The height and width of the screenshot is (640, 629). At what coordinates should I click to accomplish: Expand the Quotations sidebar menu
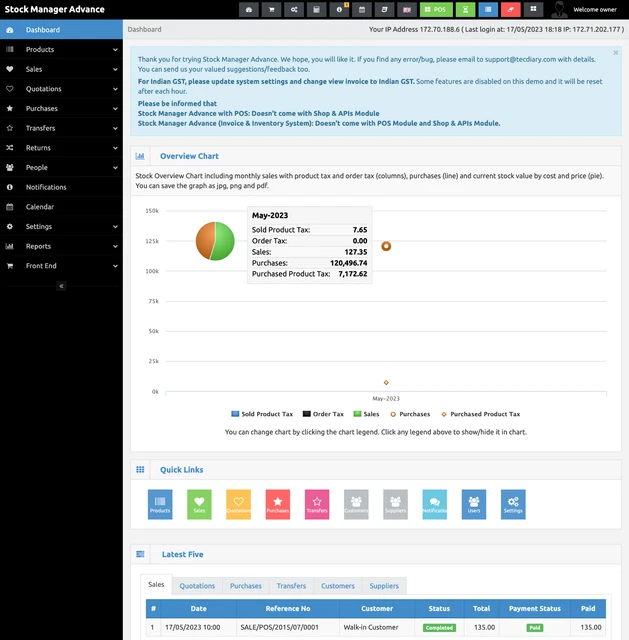(x=61, y=89)
